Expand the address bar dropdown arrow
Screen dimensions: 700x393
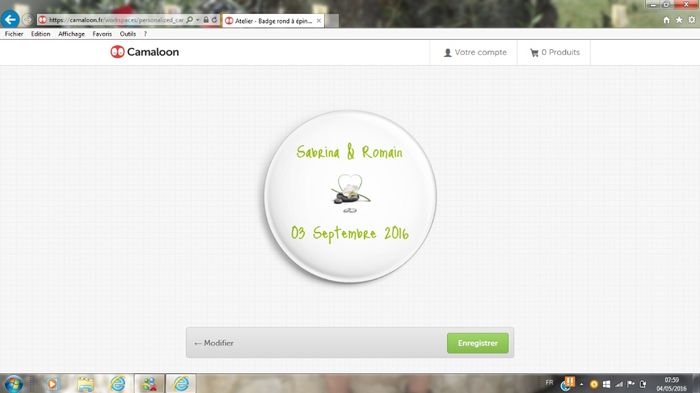pyautogui.click(x=198, y=20)
